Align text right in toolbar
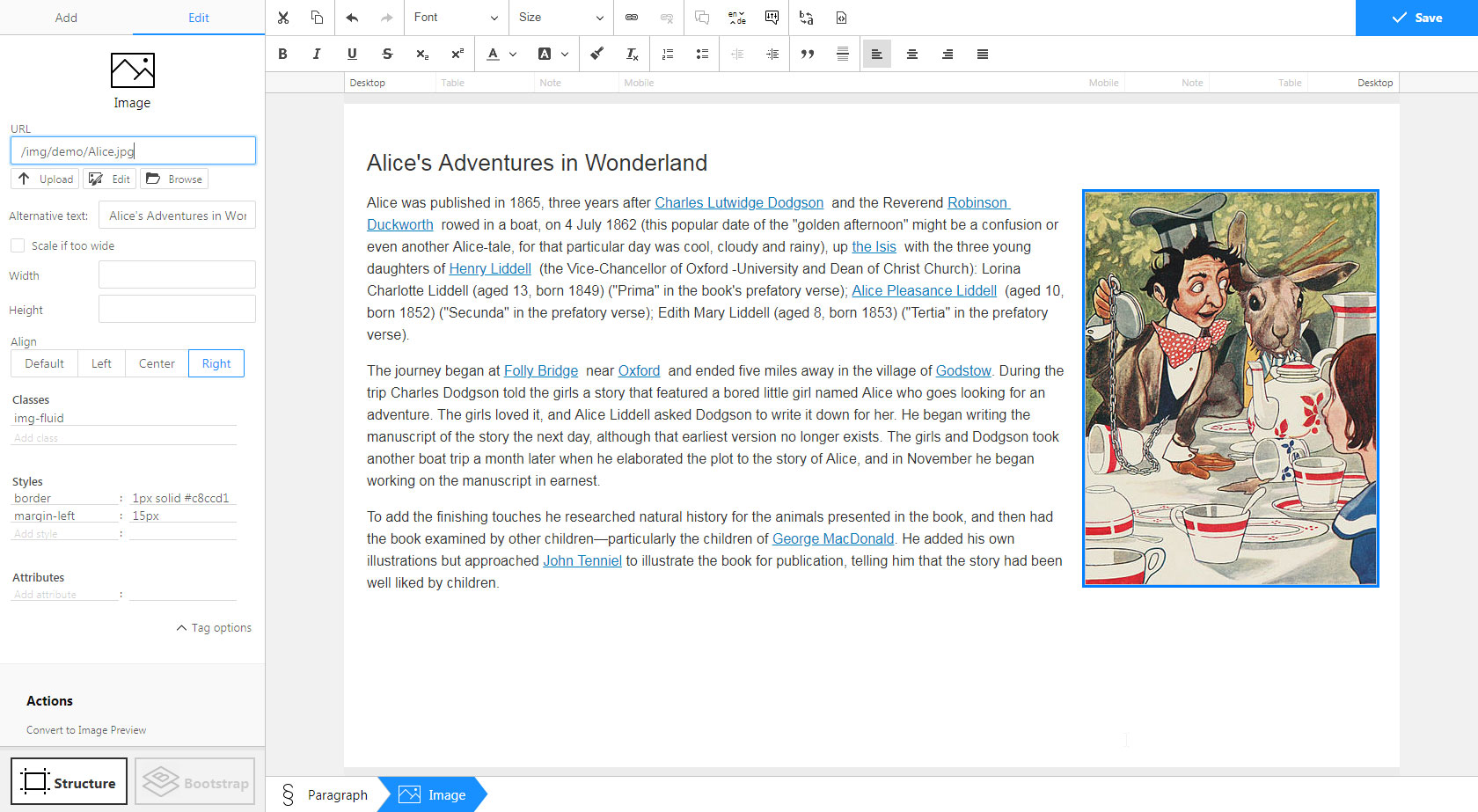This screenshot has height=812, width=1478. tap(948, 54)
